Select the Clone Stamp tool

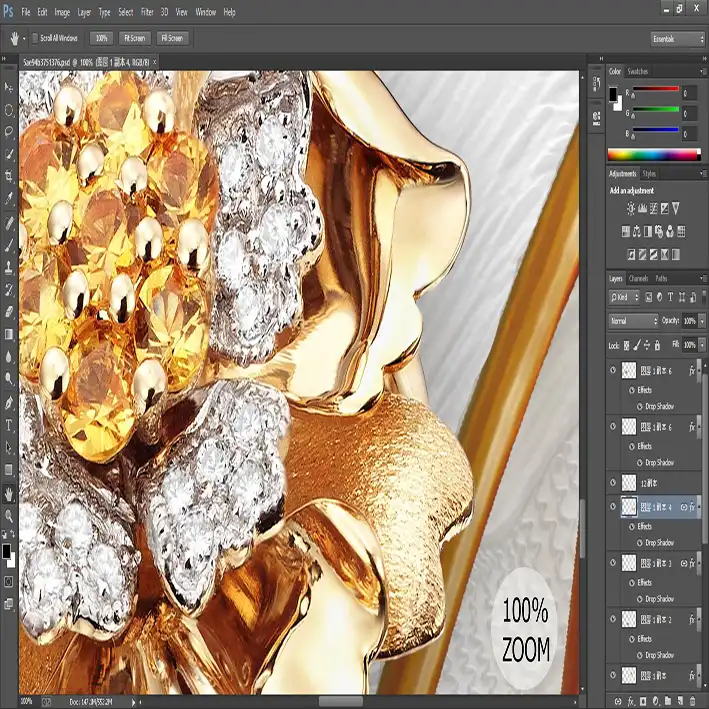pyautogui.click(x=9, y=267)
